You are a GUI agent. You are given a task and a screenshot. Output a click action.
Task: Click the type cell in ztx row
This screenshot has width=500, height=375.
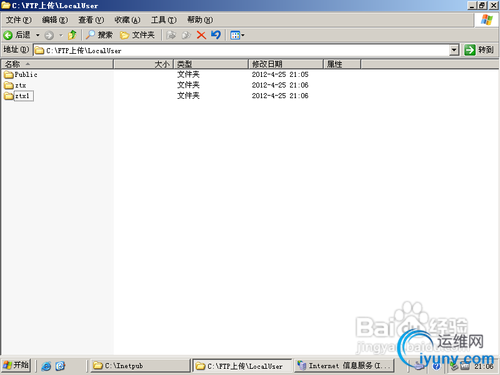(188, 85)
